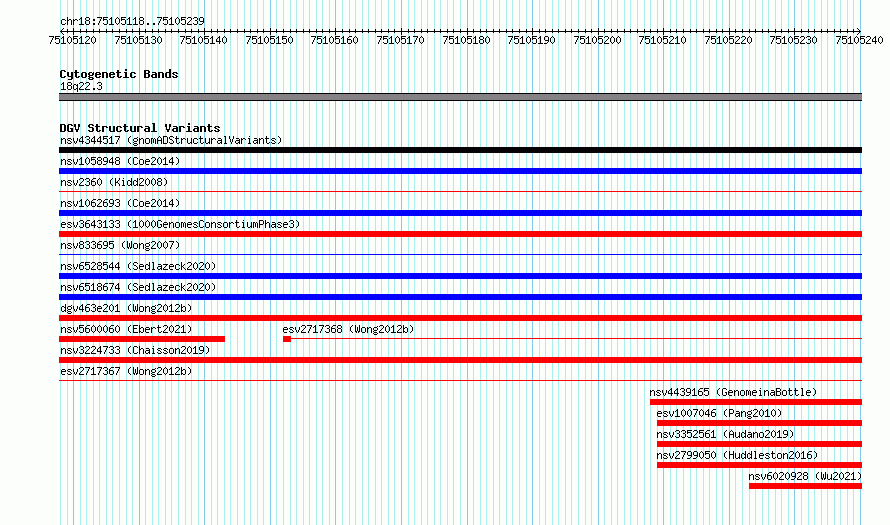Screen dimensions: 890x525
Task: Open the nsv833695 (Wong2007) label
Action: (x=120, y=245)
